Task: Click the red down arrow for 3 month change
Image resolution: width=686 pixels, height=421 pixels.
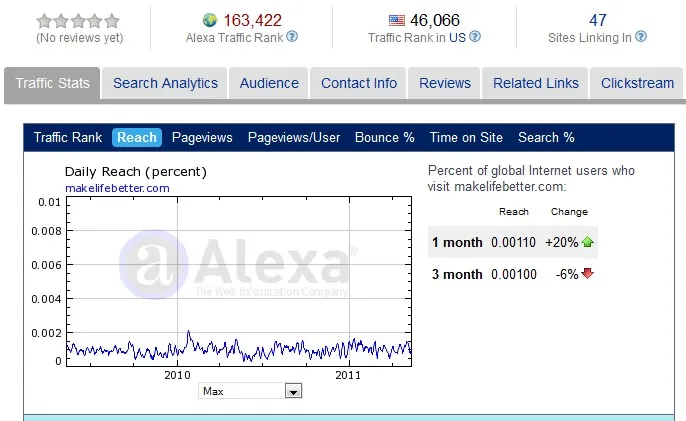Action: (x=588, y=274)
